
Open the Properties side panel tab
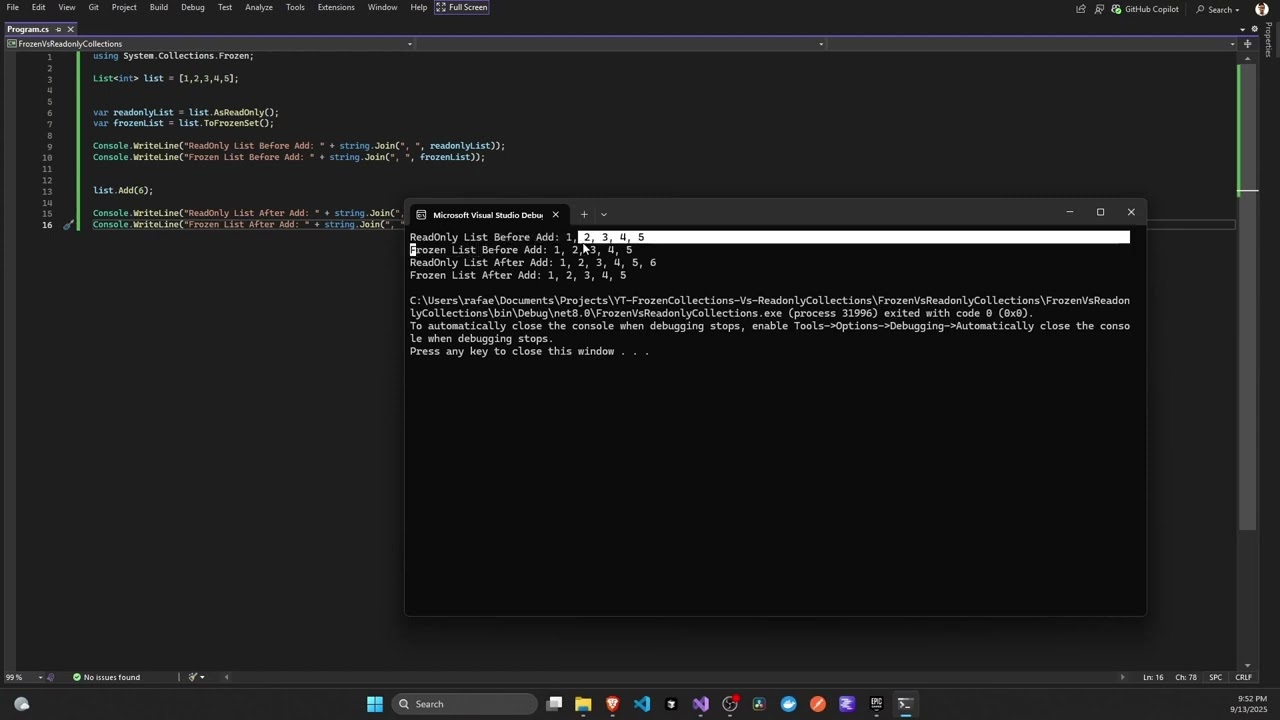(x=1269, y=39)
